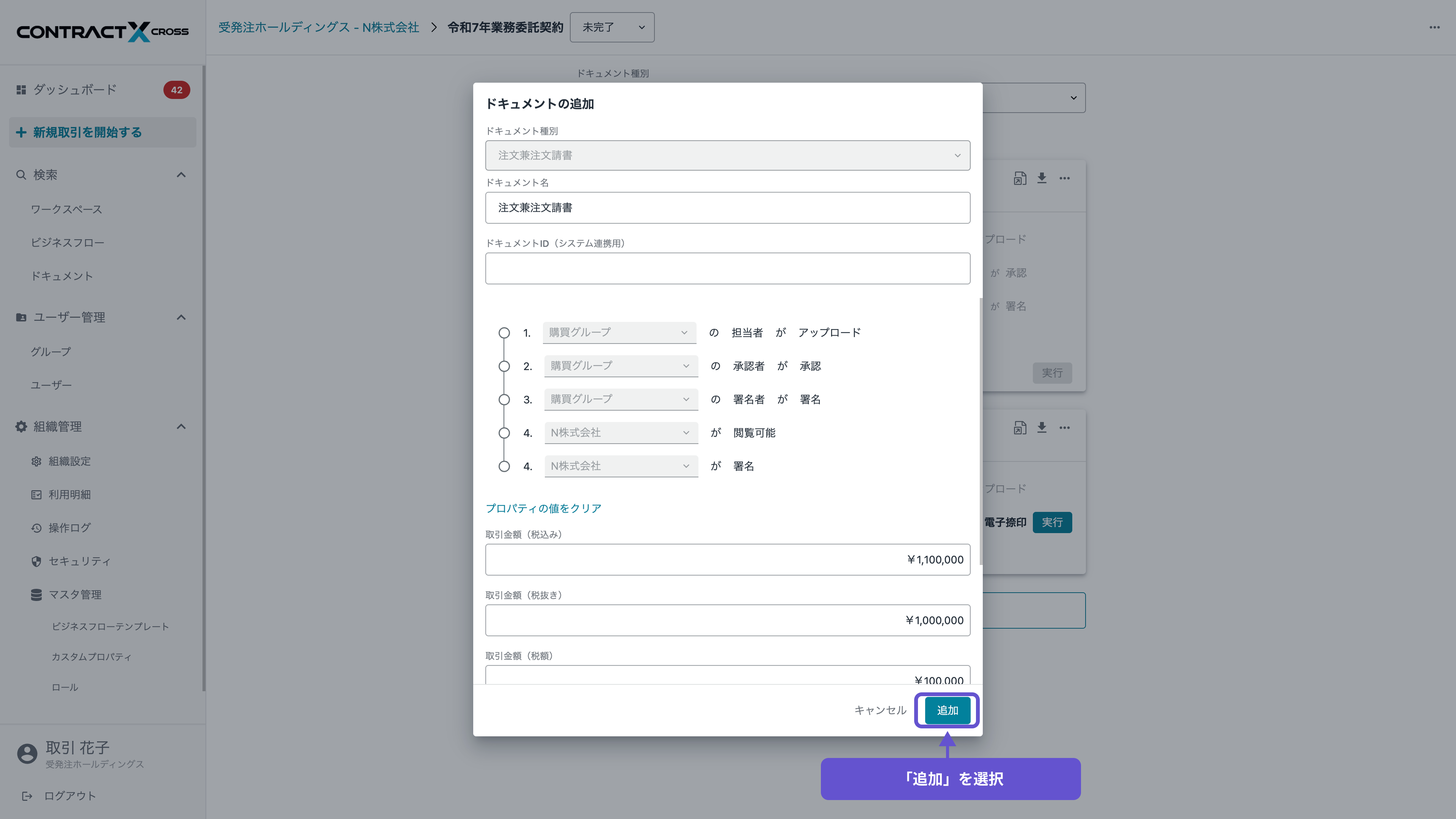Click the master management database icon

click(x=36, y=595)
